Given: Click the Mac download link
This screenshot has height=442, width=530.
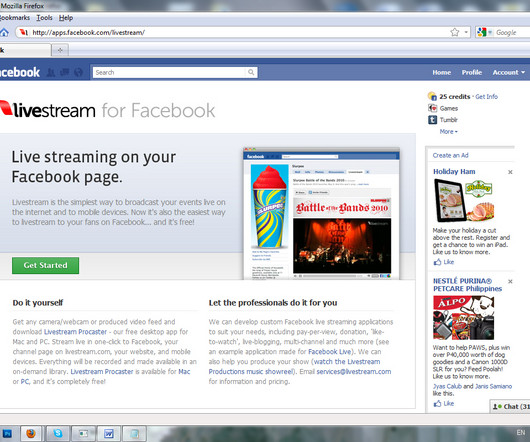Looking at the screenshot, I should (x=184, y=372).
